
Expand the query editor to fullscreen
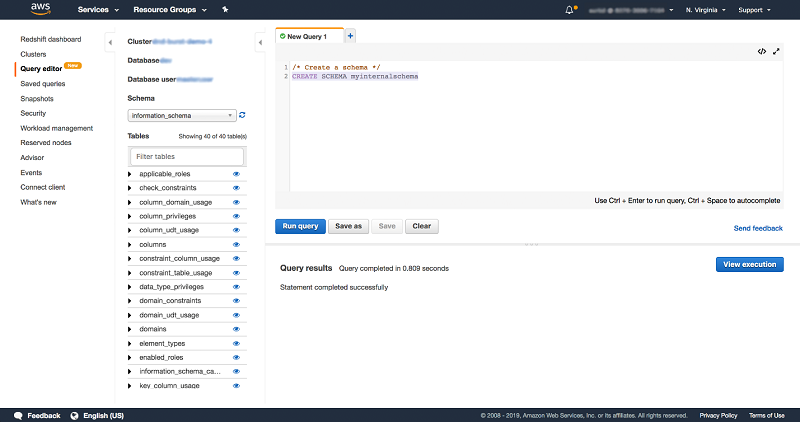click(x=776, y=51)
